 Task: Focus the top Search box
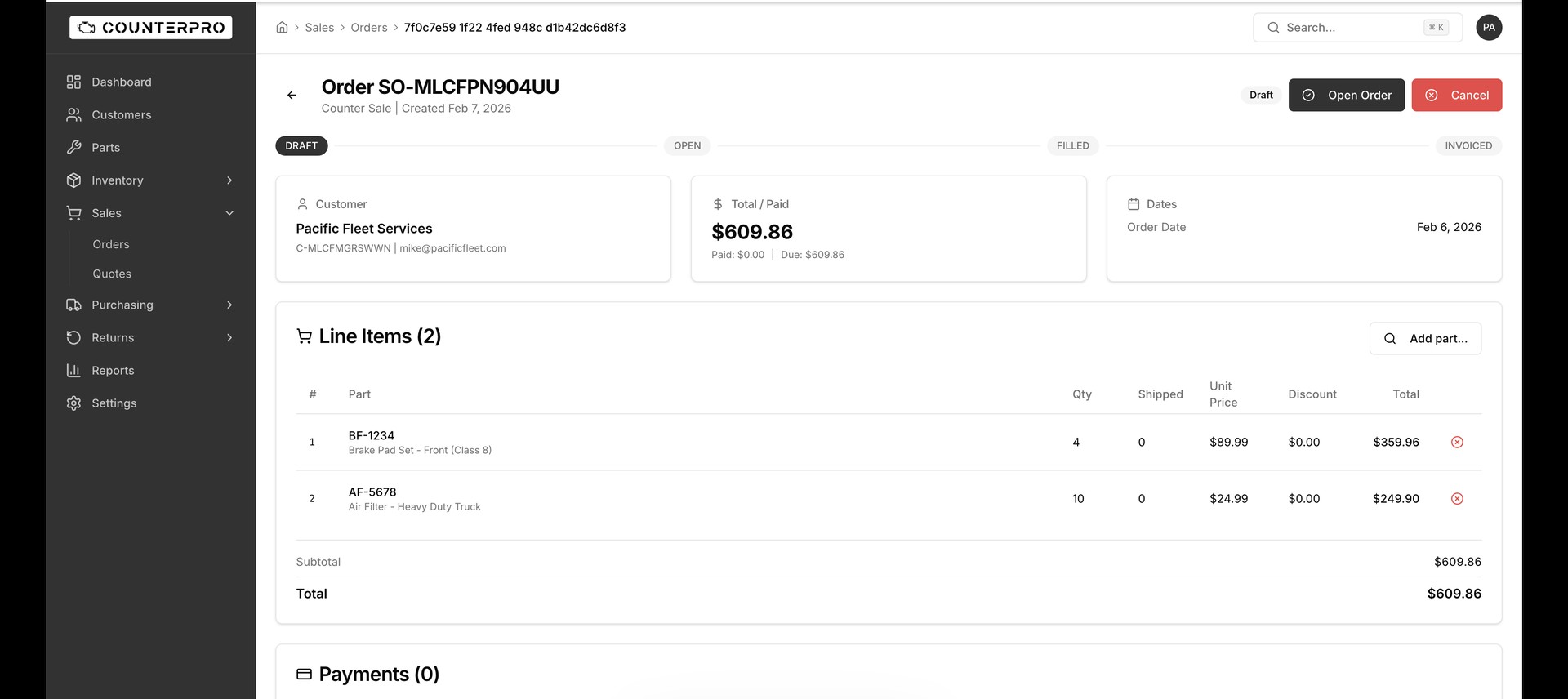click(x=1351, y=28)
